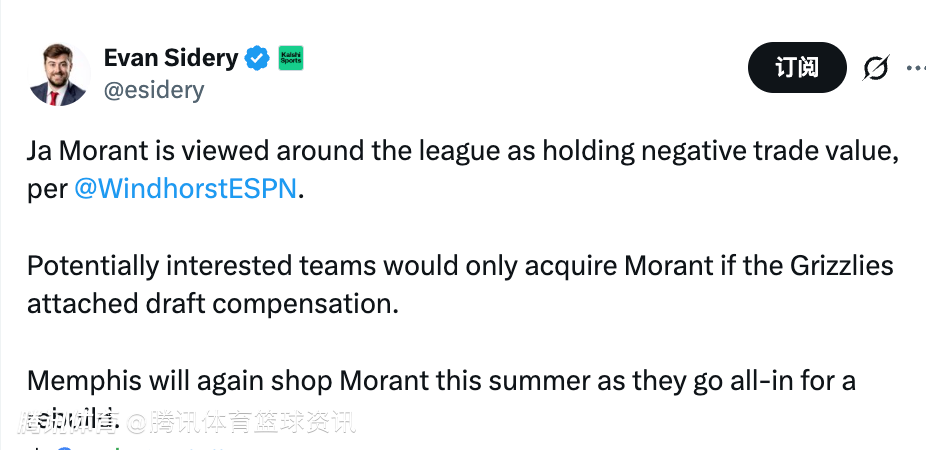Click the green Kalshi Sports affiliate badge

click(x=291, y=58)
